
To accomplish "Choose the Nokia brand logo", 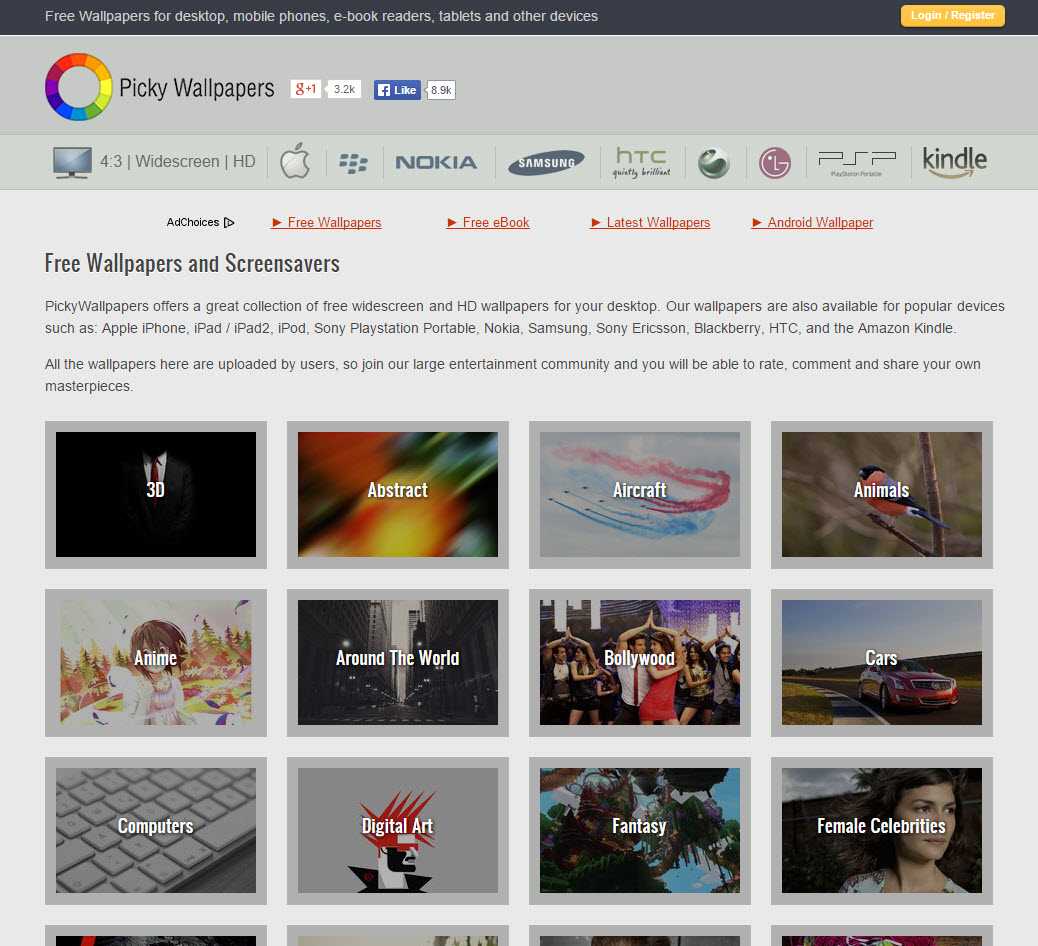I will point(436,162).
